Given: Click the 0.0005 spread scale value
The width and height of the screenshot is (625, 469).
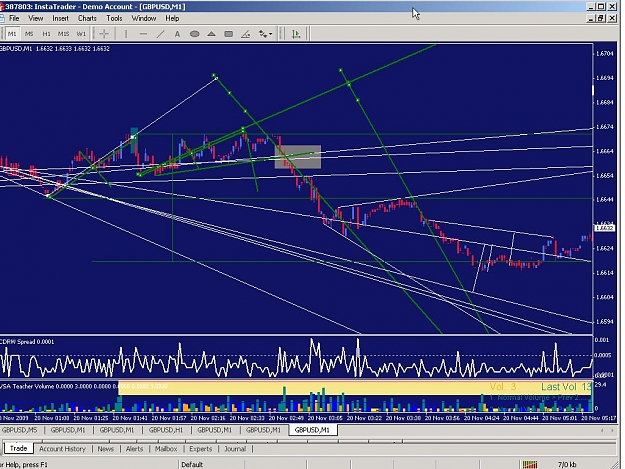Looking at the screenshot, I should point(602,355).
